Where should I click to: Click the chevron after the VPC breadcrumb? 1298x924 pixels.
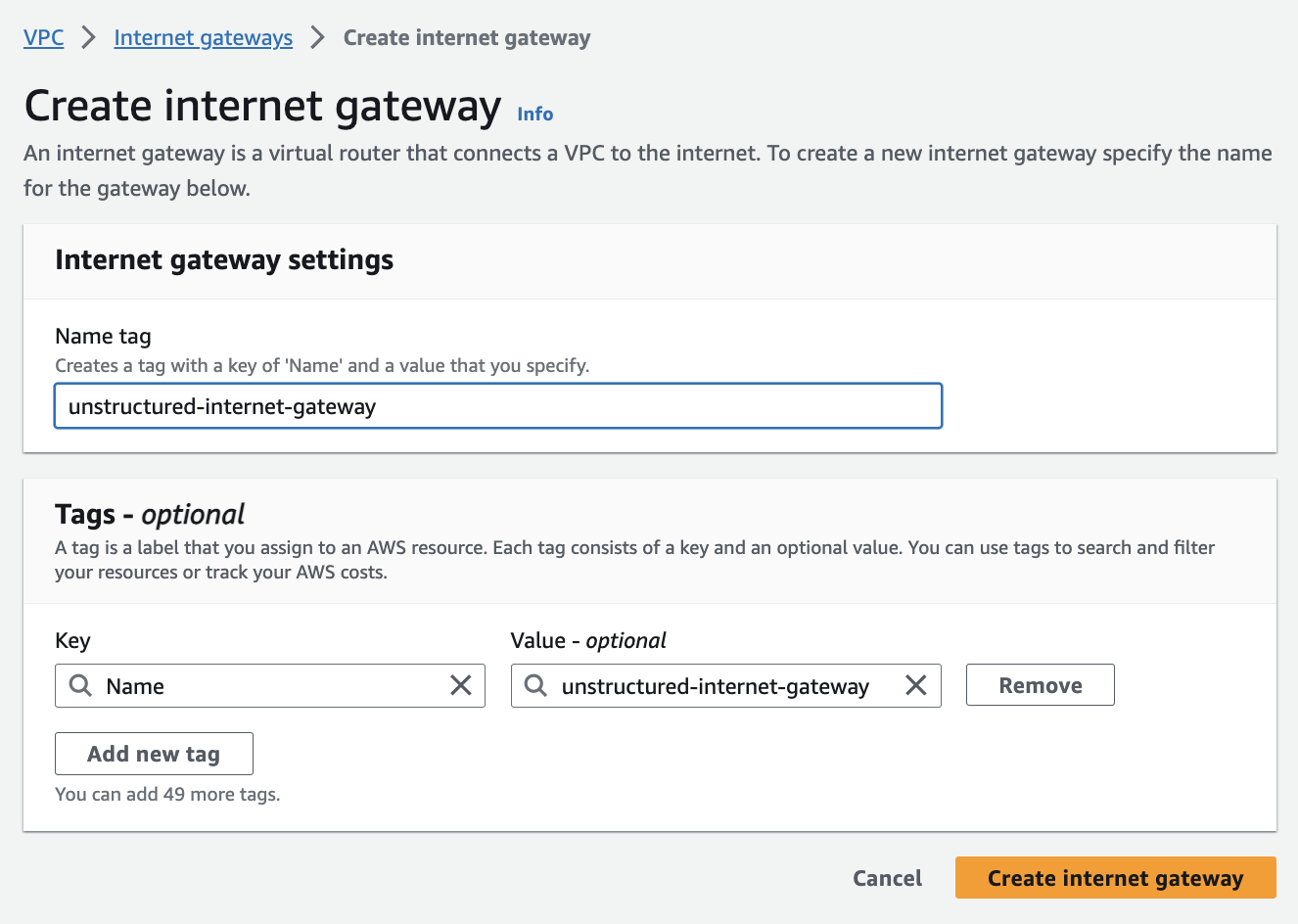click(x=87, y=37)
